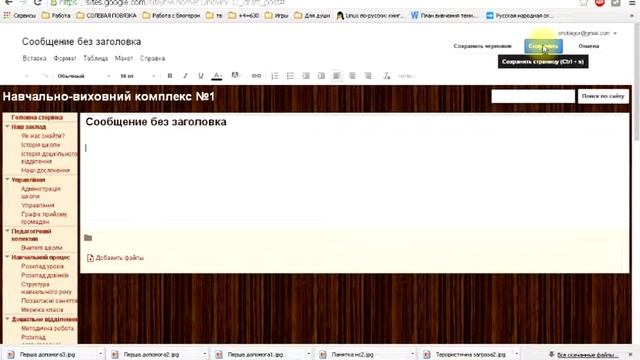Collapse the 'Дошкільне відділення' section
The image size is (640, 360).
coord(7,319)
